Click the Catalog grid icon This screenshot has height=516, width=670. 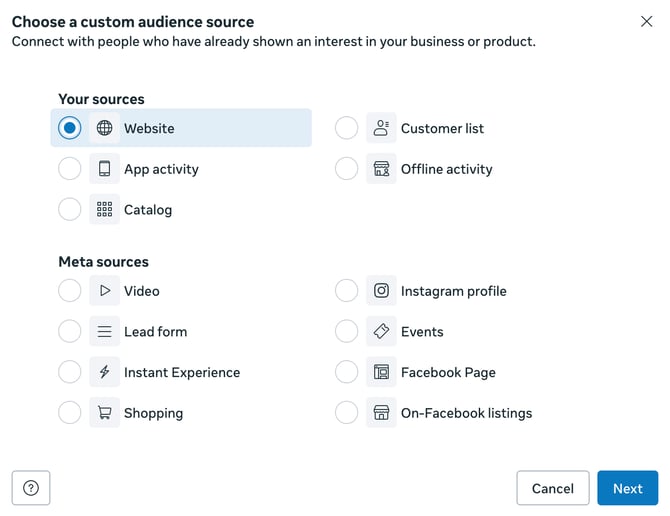(104, 210)
